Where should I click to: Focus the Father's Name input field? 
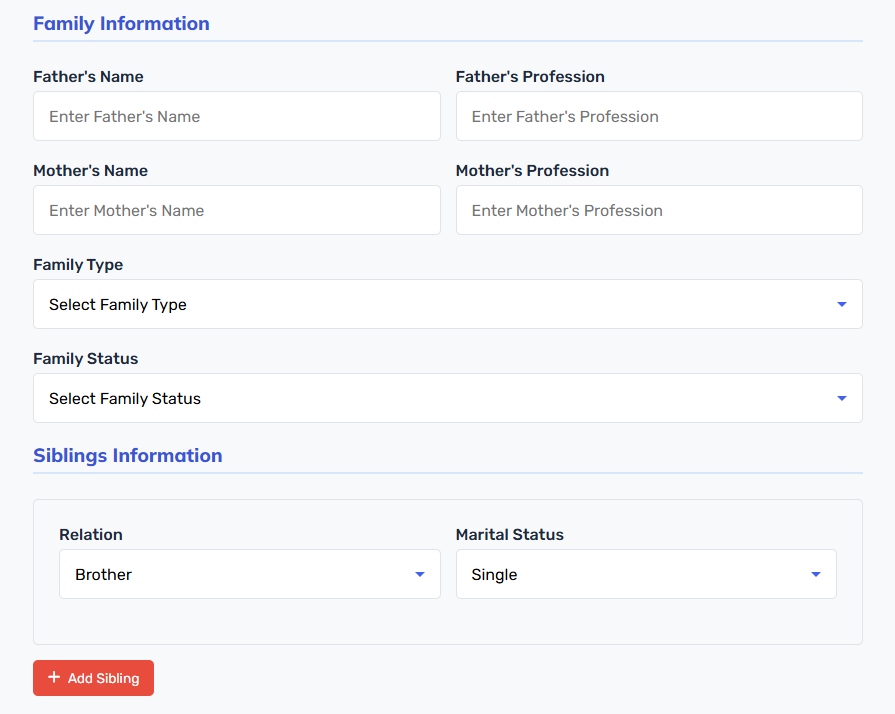point(237,116)
